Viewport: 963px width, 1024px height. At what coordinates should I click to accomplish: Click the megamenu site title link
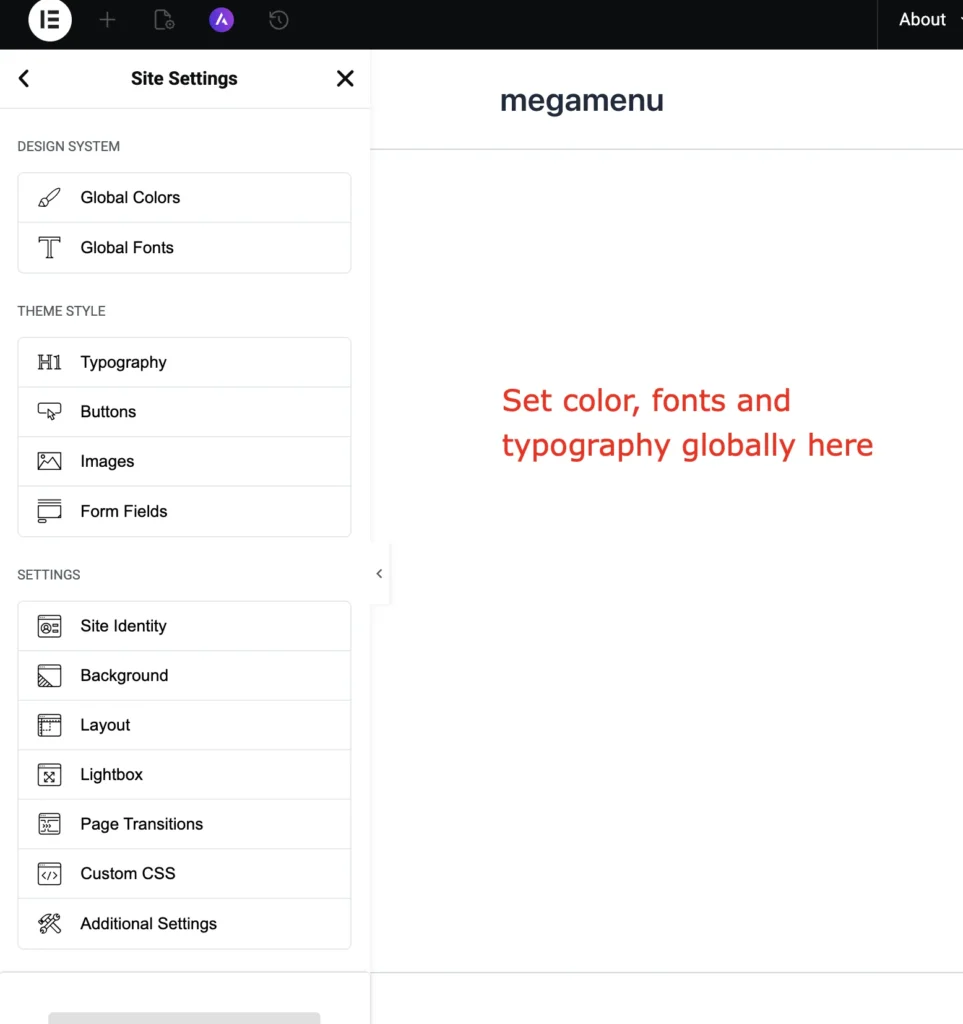[x=581, y=100]
